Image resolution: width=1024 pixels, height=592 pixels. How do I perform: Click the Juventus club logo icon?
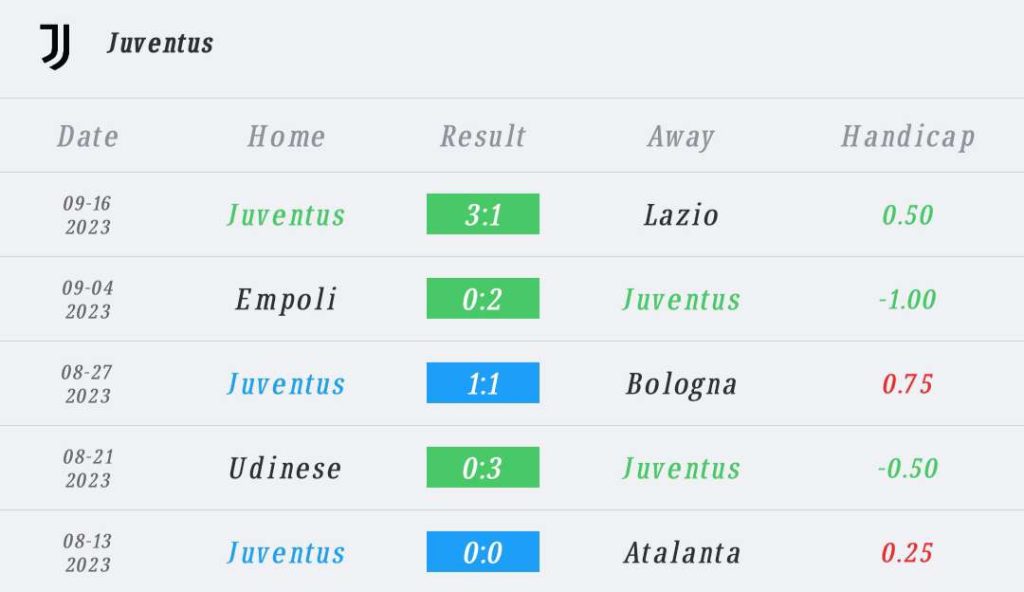55,46
